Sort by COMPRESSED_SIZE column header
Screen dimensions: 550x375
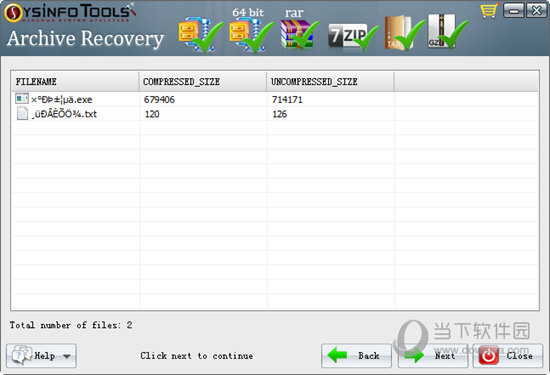coord(203,81)
